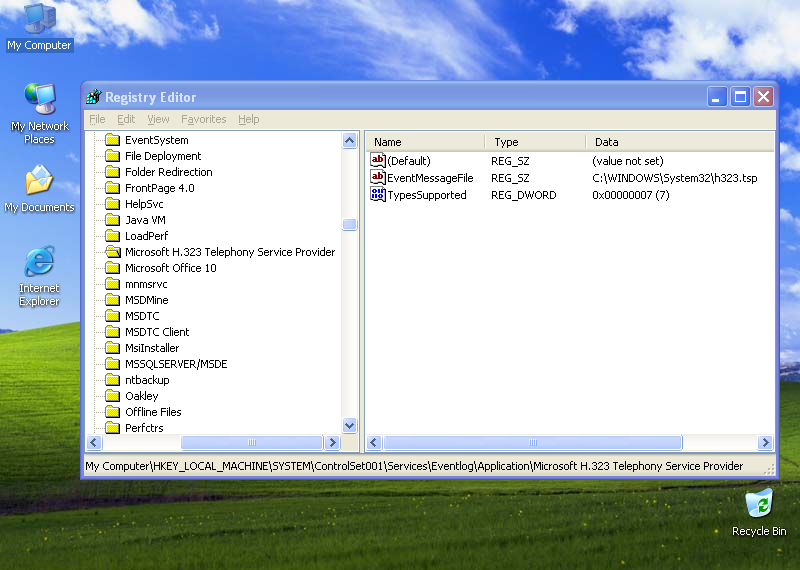
Task: Click the Registry Editor title bar icon
Action: click(94, 96)
